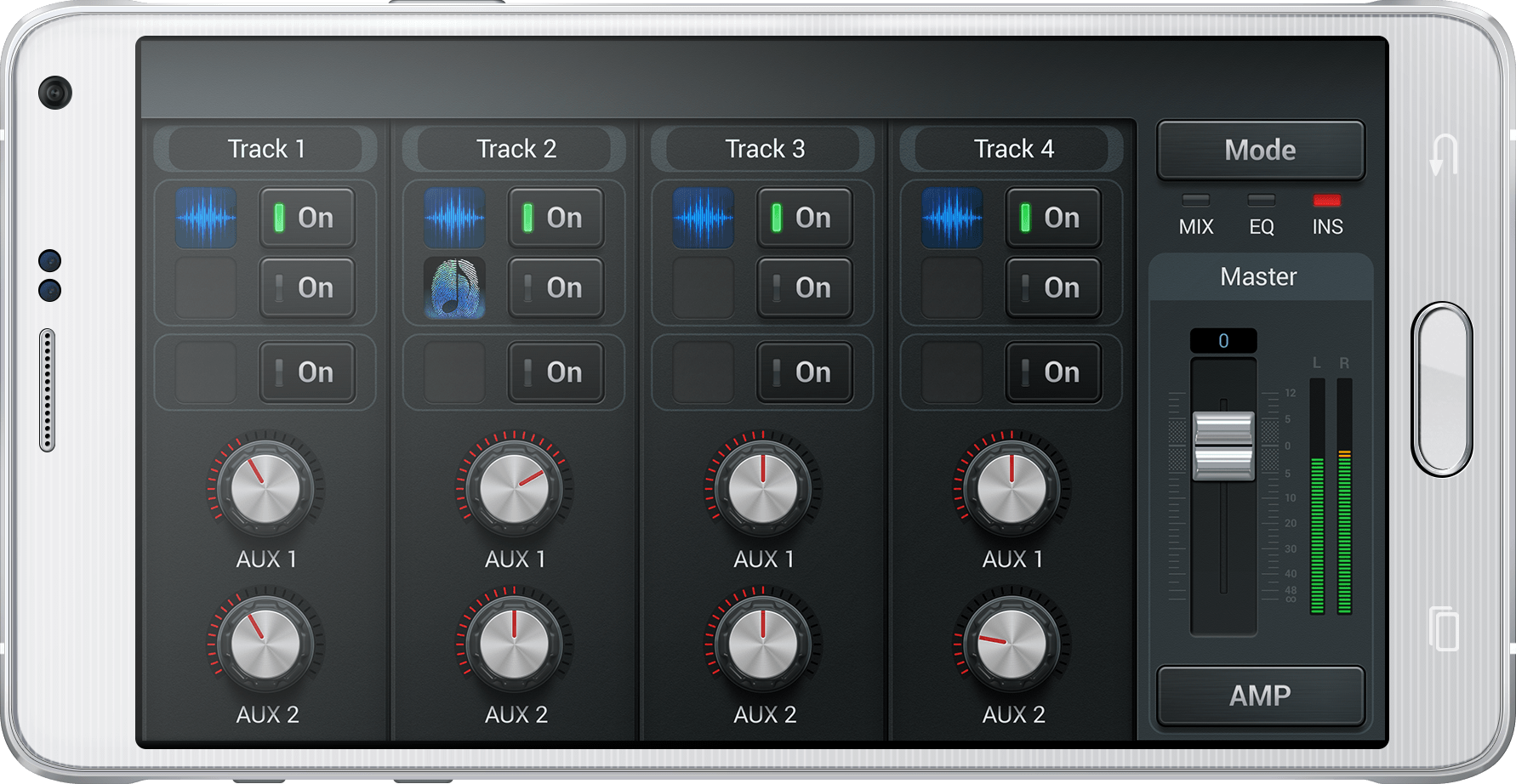Enable Track 2 second insert On button
Viewport: 1516px width, 784px height.
(x=556, y=288)
